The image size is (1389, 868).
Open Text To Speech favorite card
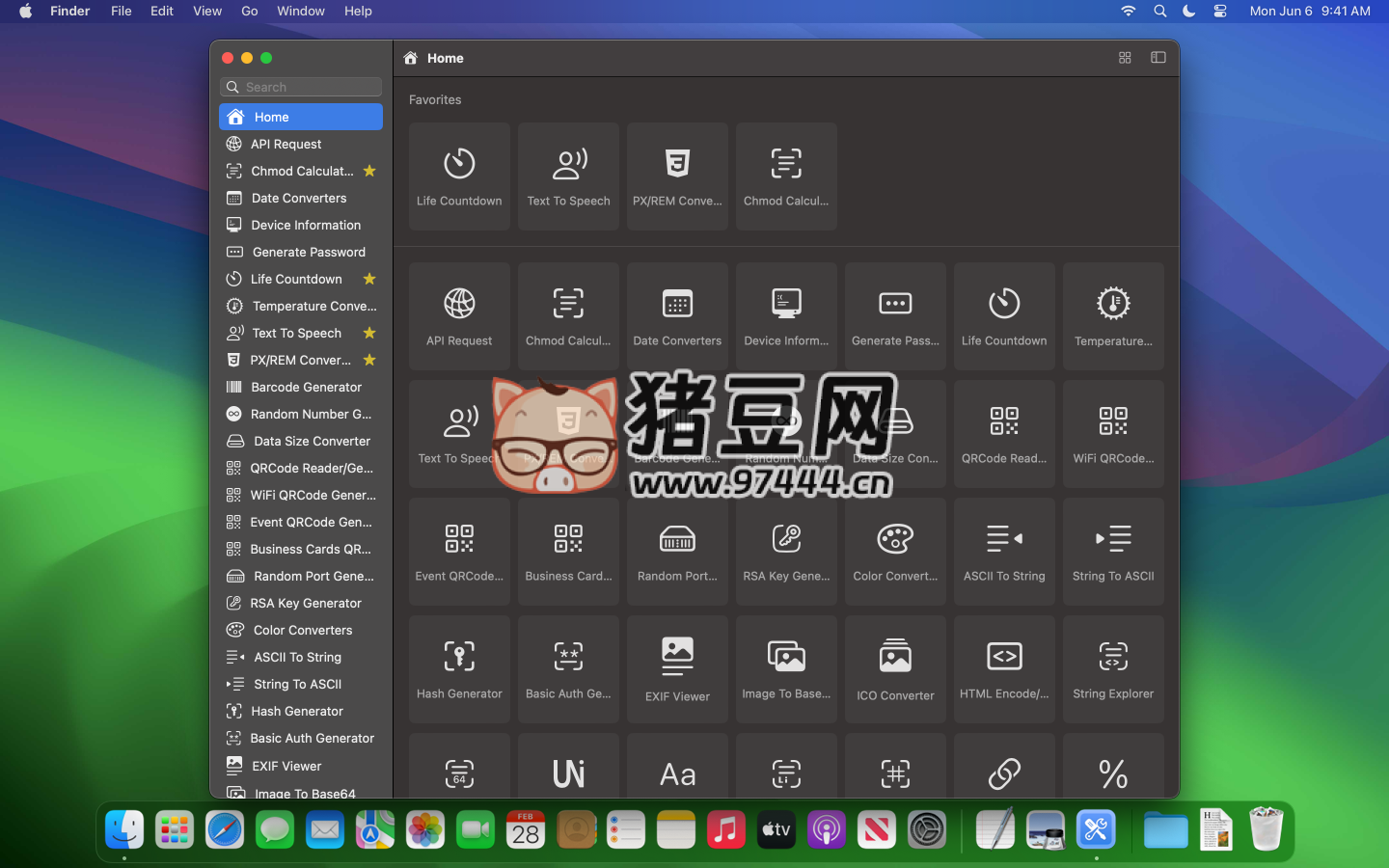click(x=568, y=176)
